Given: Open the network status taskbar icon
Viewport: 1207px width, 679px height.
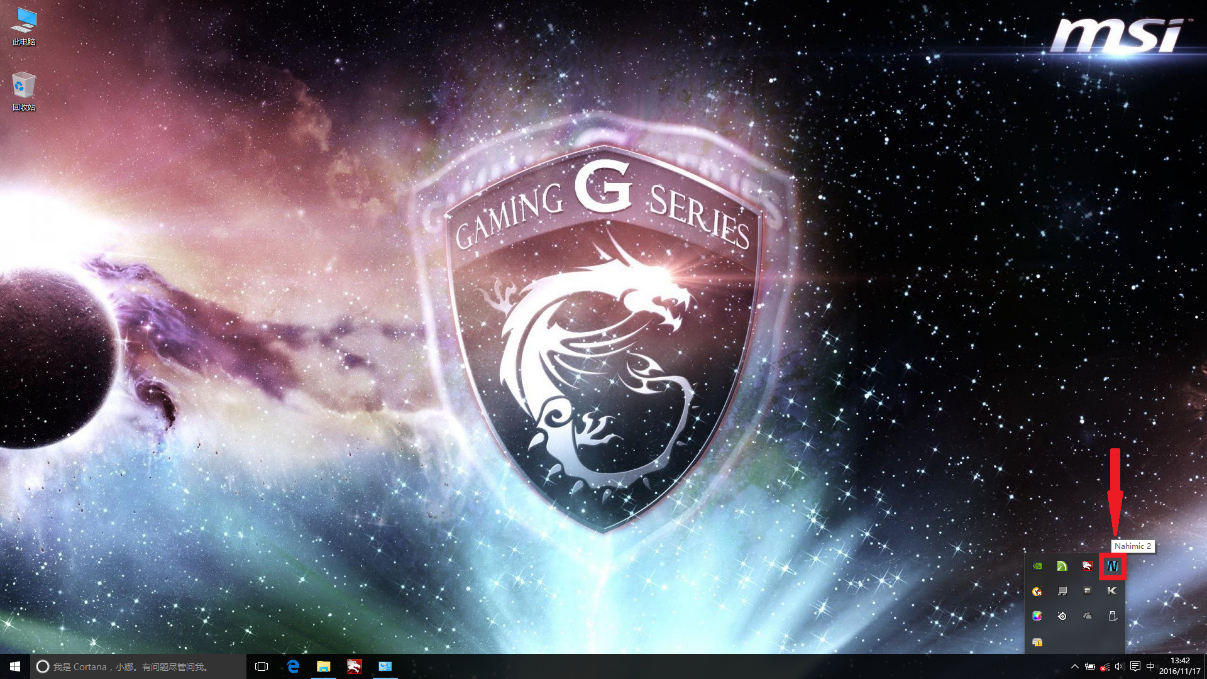Looking at the screenshot, I should pos(1105,667).
